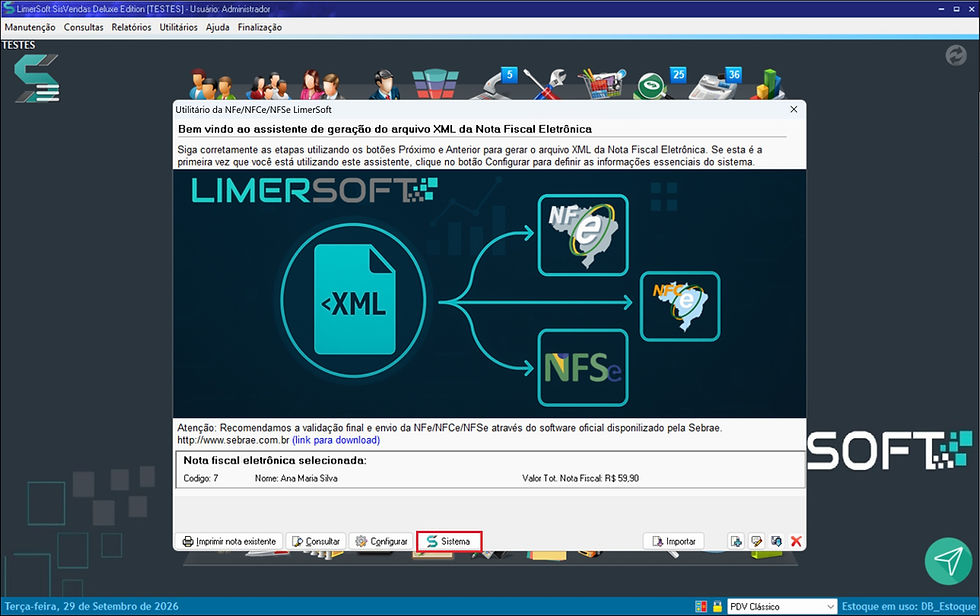Open the green magnifier icon with badge 25

click(x=659, y=84)
